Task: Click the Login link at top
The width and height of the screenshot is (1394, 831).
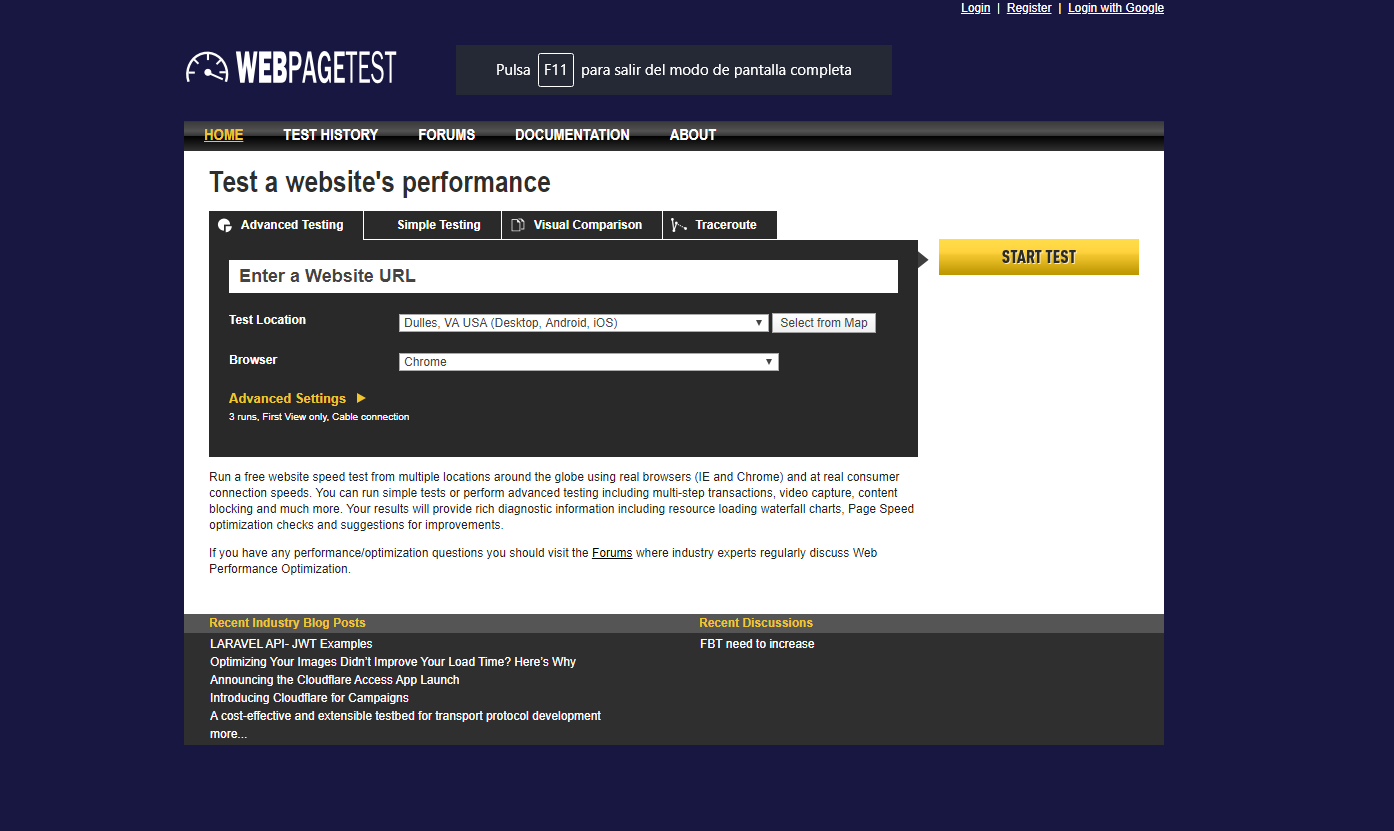Action: click(976, 8)
